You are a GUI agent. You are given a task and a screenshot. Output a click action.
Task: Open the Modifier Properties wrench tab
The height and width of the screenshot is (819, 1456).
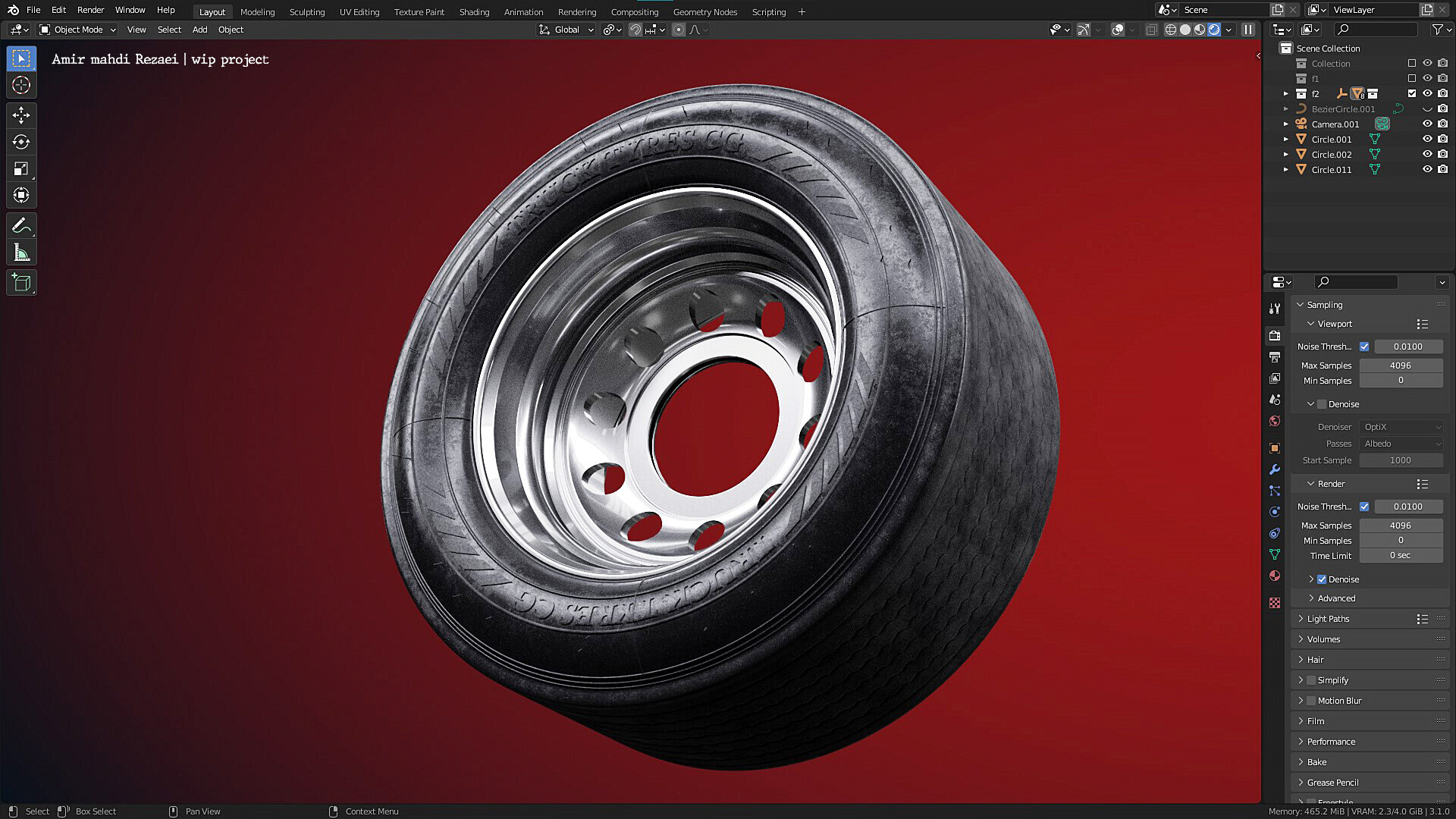[1275, 469]
